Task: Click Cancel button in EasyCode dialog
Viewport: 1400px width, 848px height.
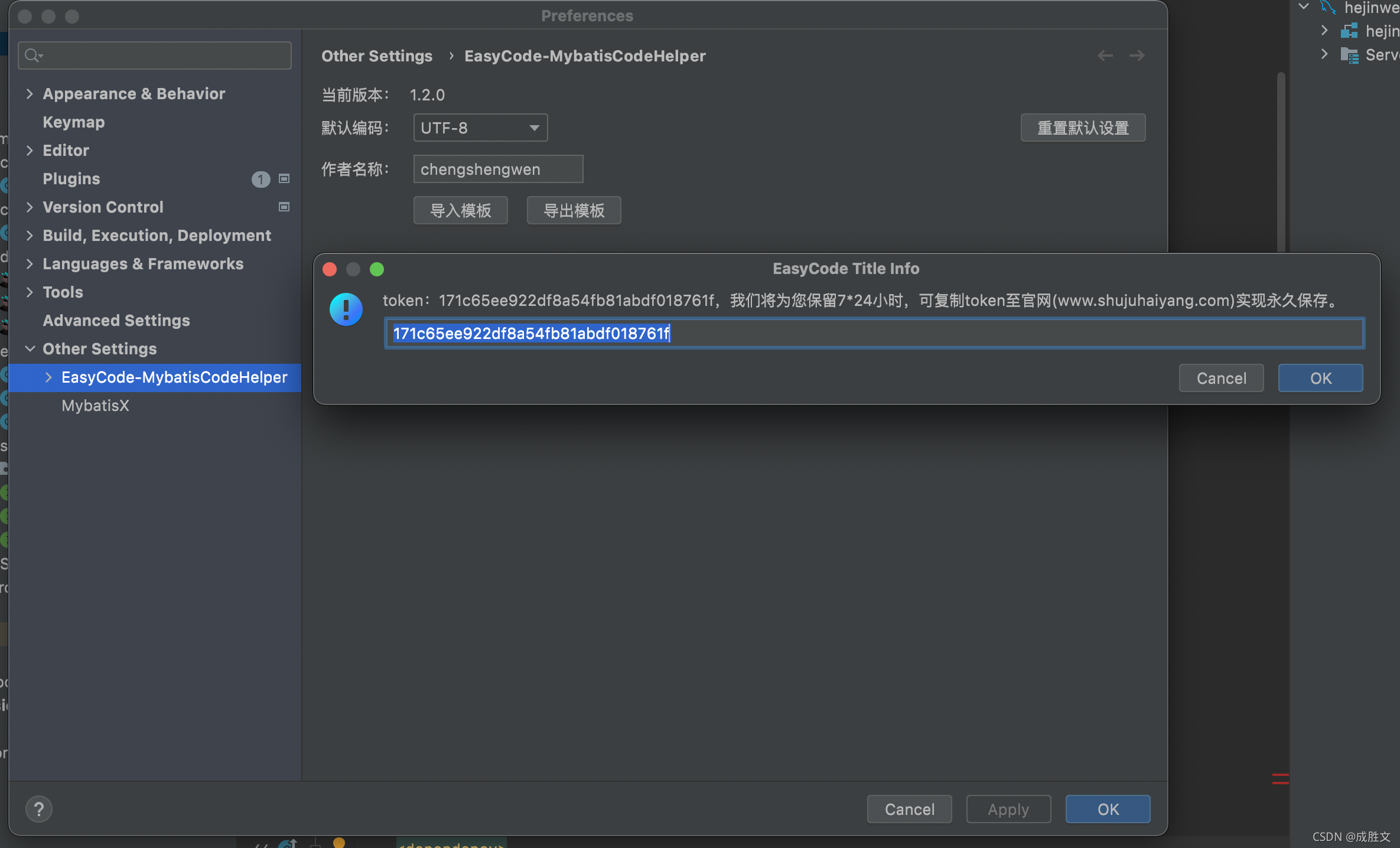Action: click(x=1221, y=378)
